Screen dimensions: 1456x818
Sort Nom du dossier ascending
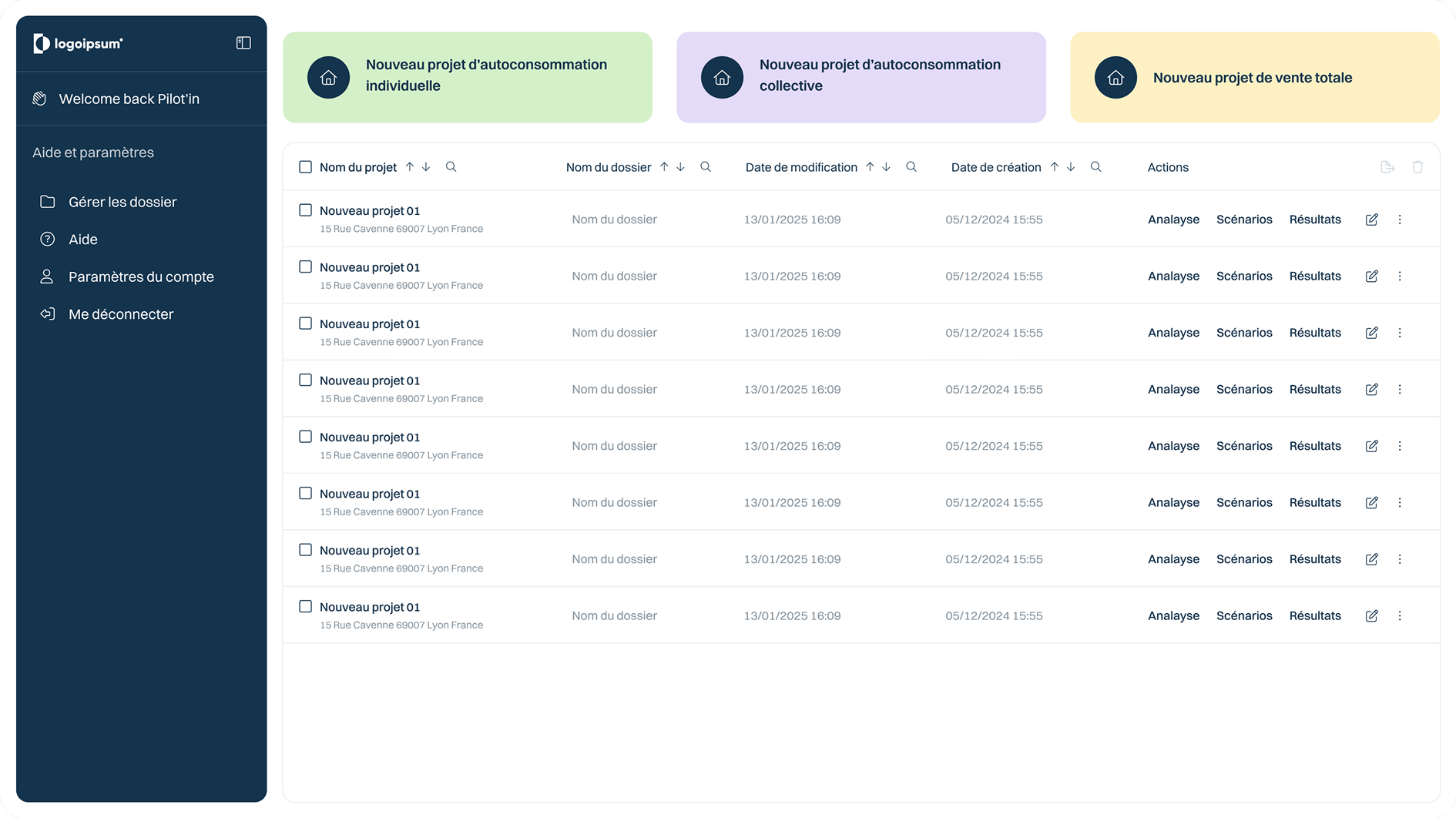click(664, 166)
